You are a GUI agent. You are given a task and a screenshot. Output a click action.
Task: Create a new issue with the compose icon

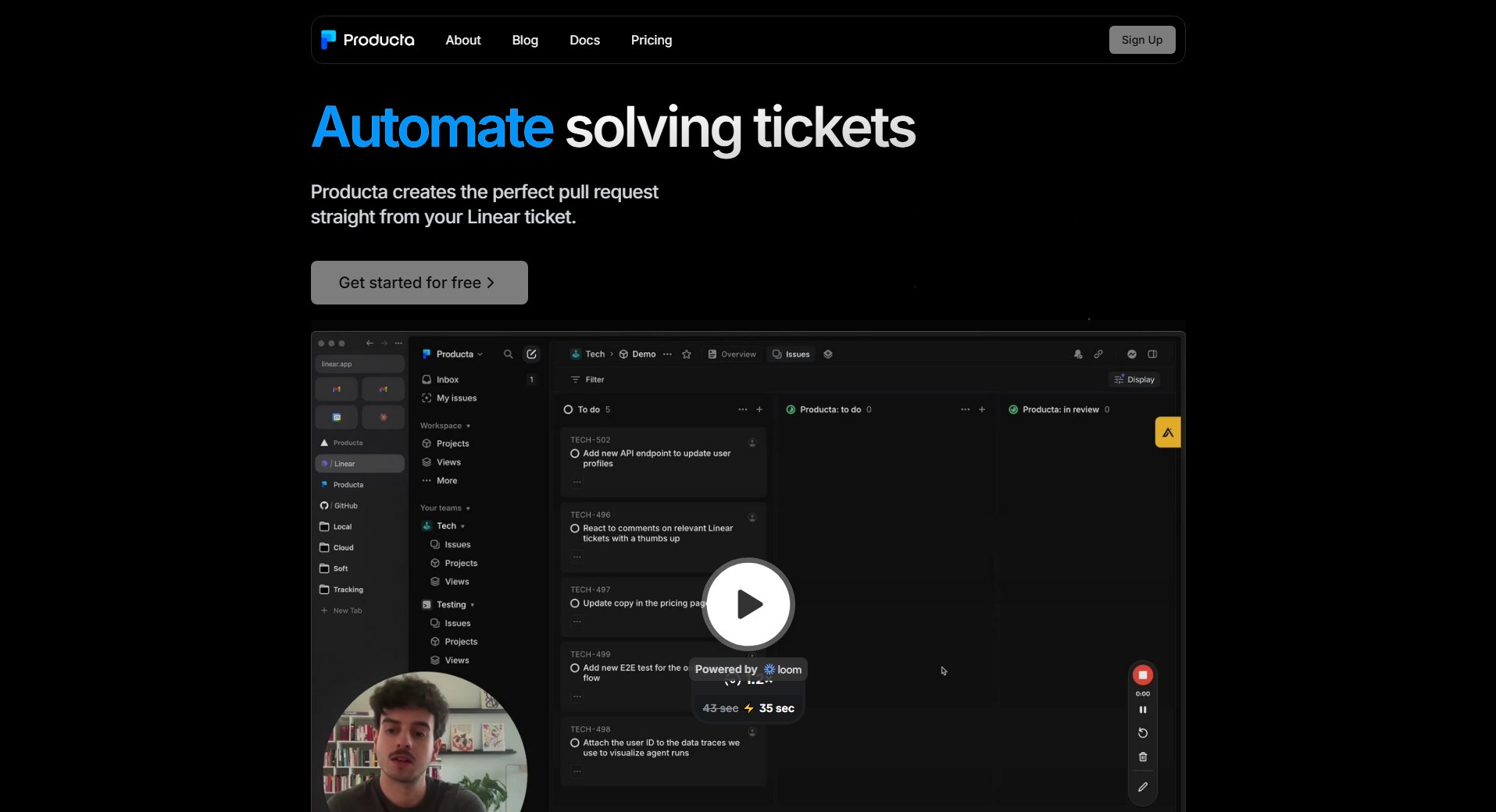(532, 354)
